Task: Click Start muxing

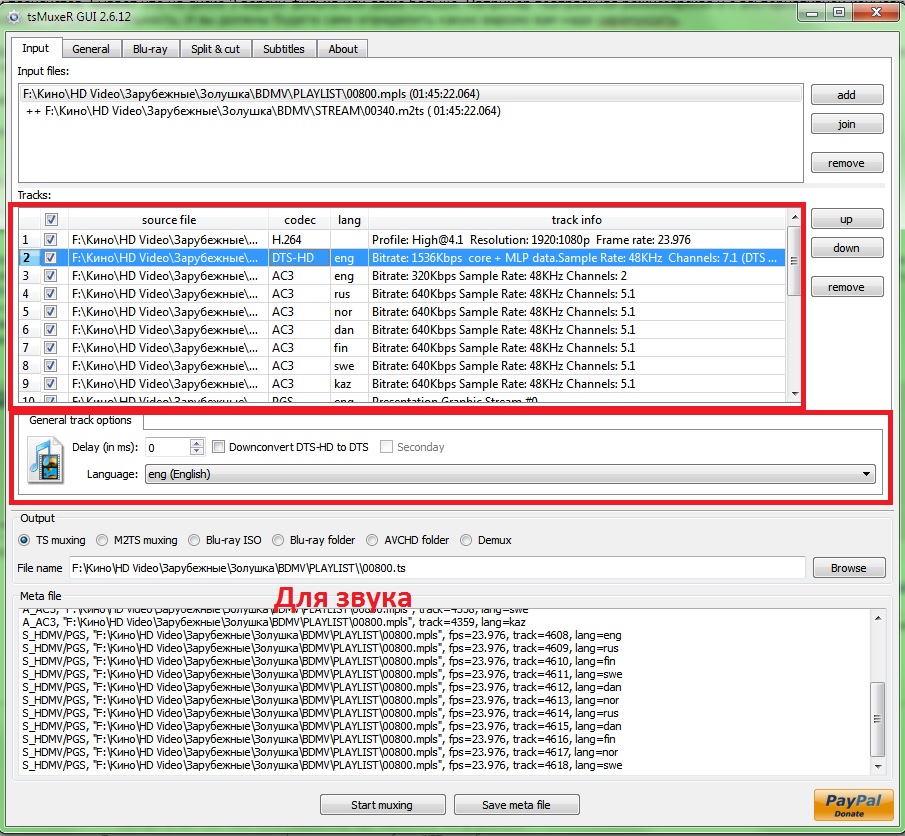Action: pos(382,805)
